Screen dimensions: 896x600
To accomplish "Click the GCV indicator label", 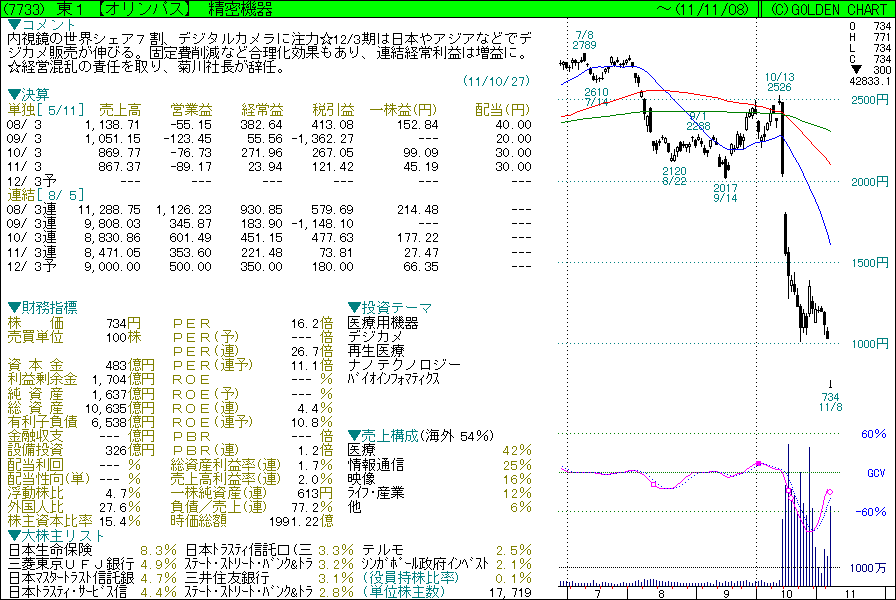I will (x=876, y=473).
